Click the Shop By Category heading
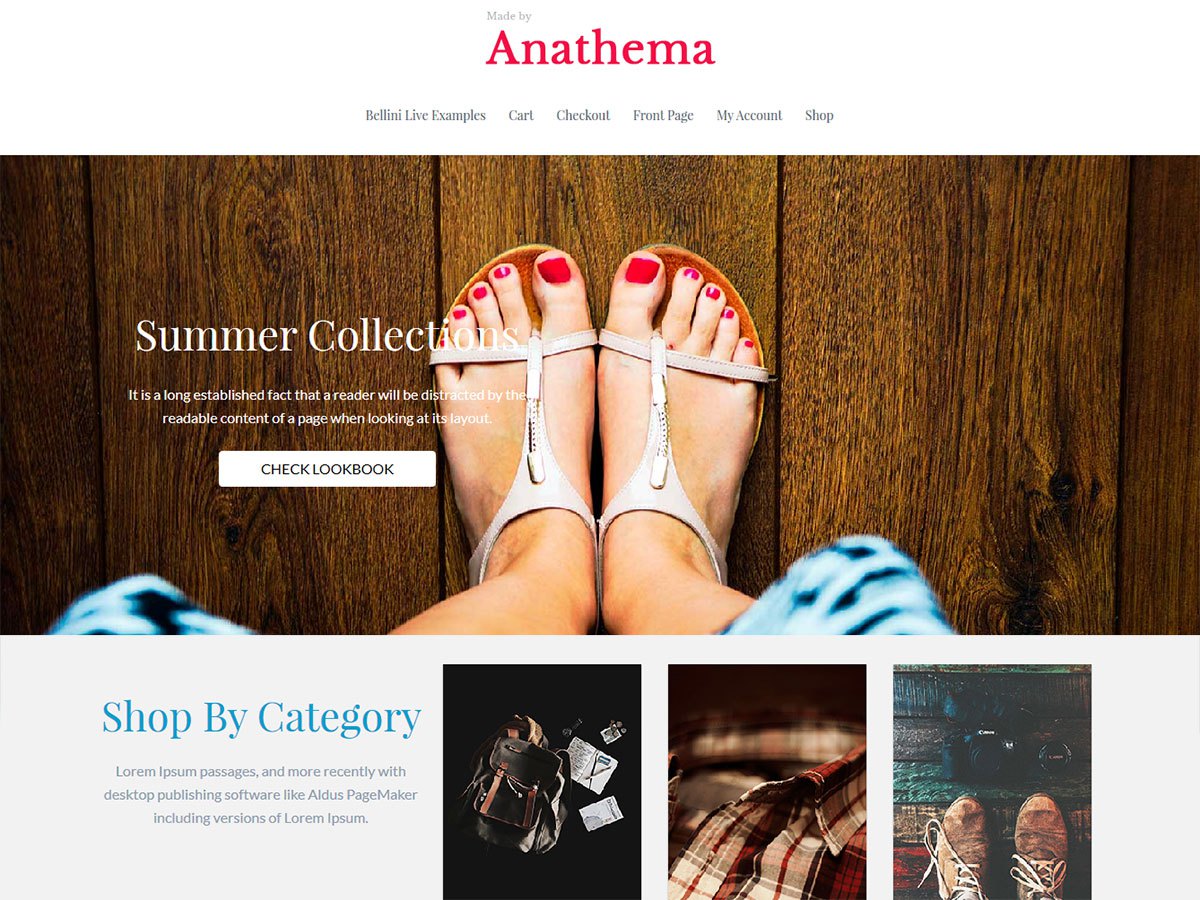 click(x=261, y=717)
